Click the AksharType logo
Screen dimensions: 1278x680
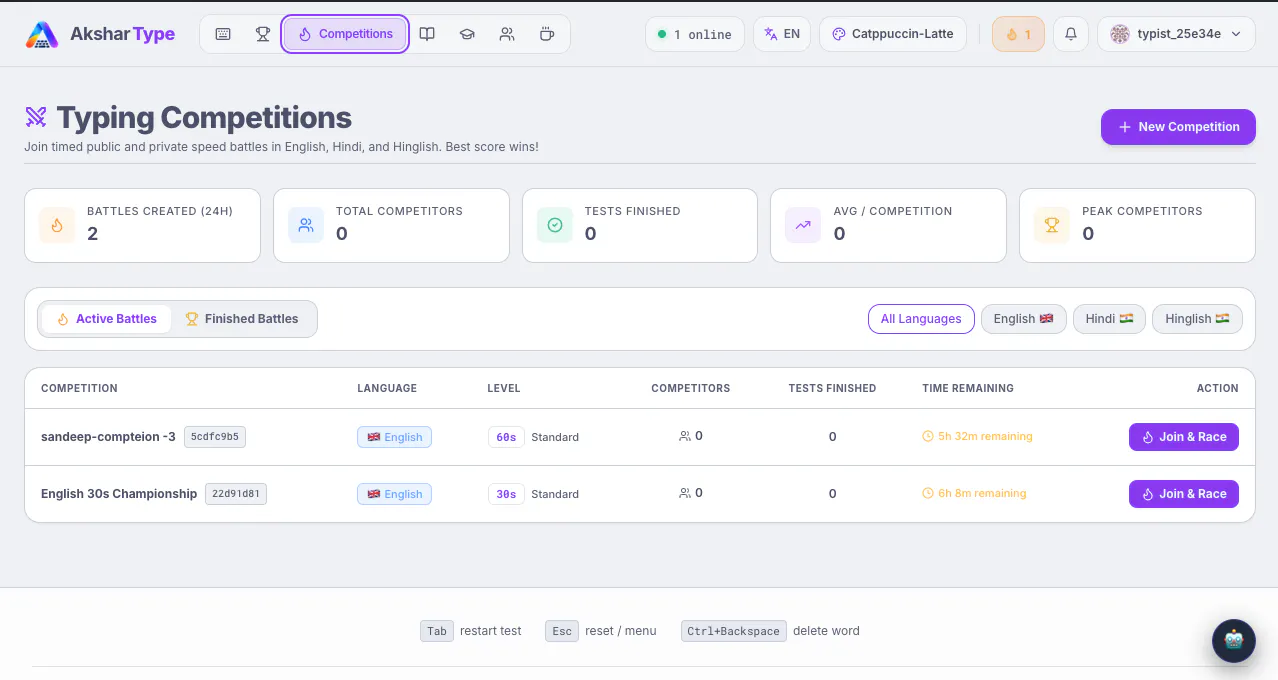[x=100, y=34]
